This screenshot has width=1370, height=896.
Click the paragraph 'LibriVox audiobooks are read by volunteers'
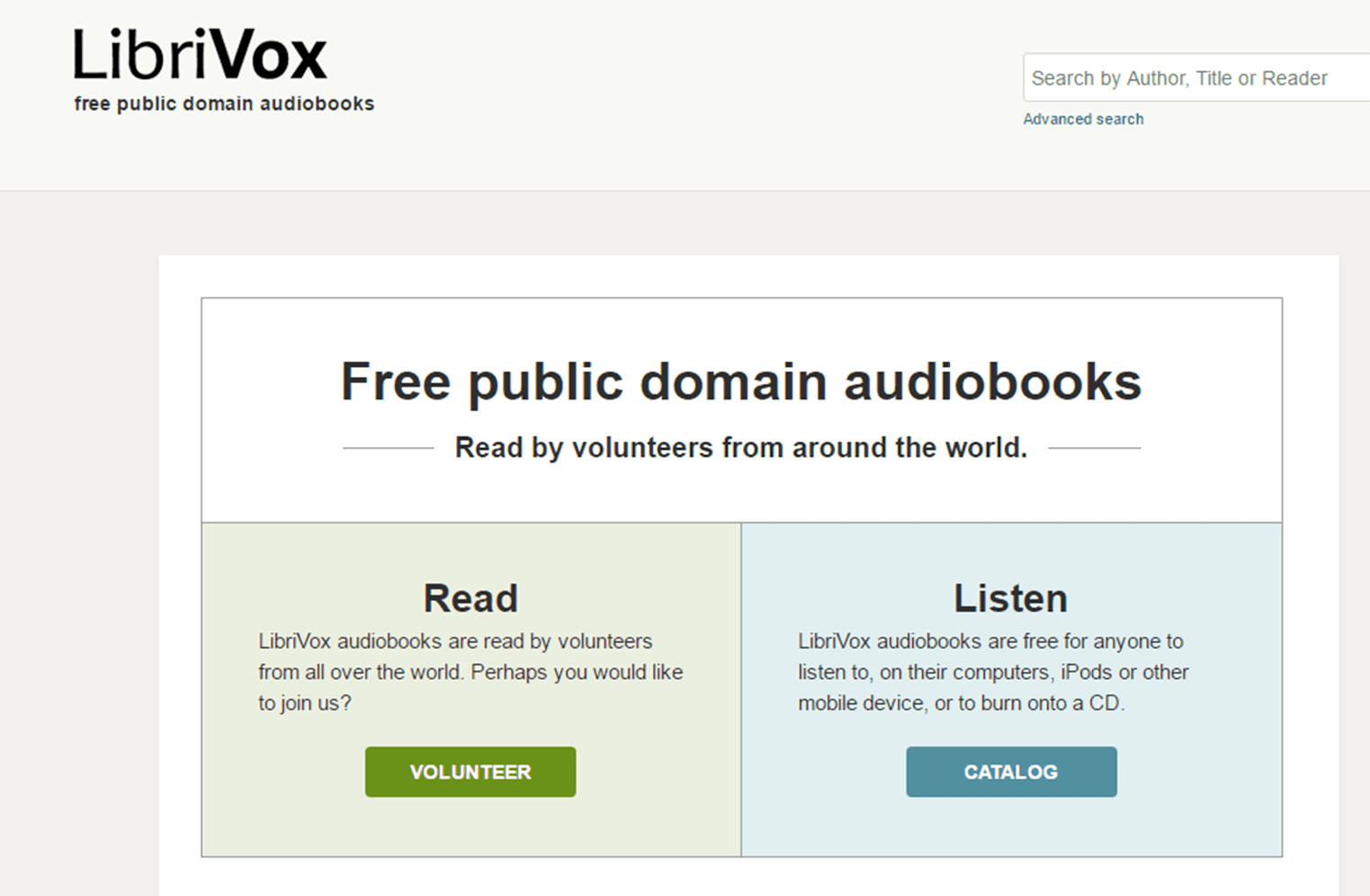470,672
